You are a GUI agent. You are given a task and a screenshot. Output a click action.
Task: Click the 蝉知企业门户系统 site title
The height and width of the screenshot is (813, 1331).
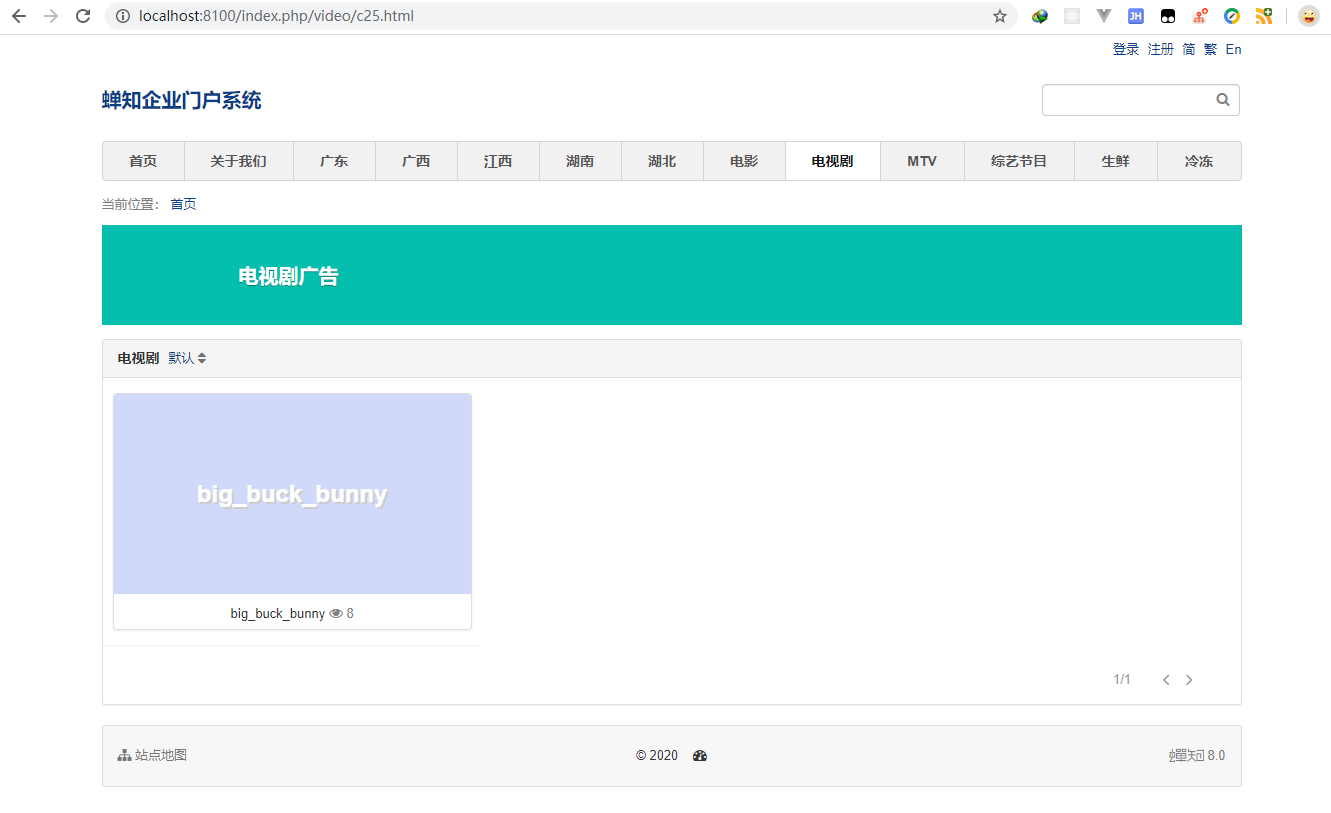point(182,100)
